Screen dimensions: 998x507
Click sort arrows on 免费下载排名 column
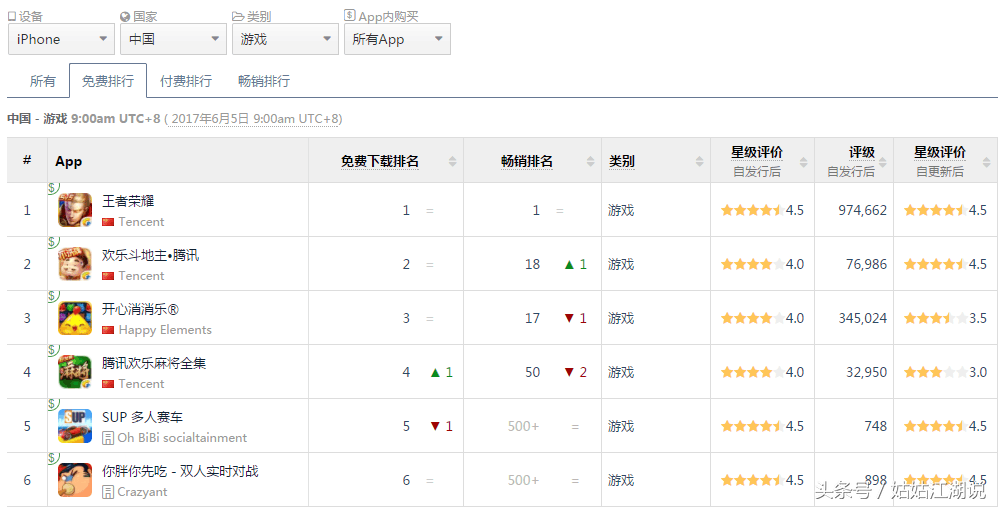[453, 162]
